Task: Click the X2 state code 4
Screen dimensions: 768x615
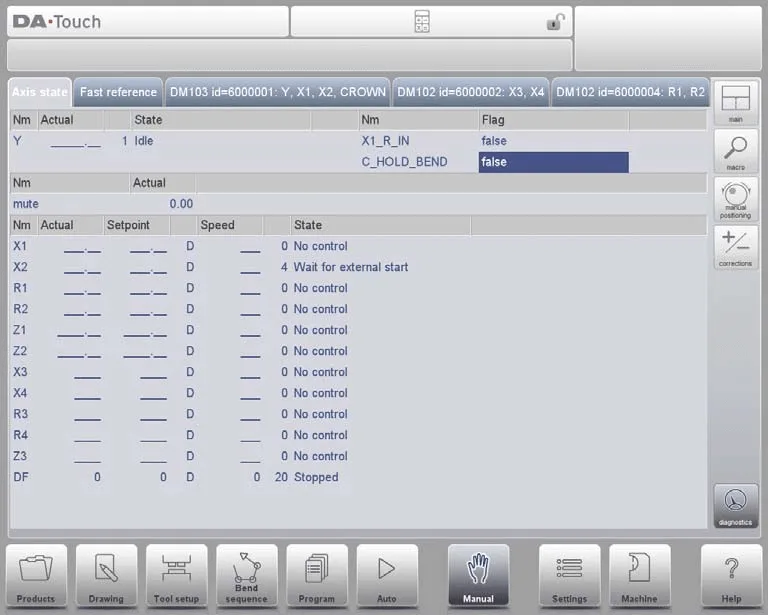Action: point(284,267)
